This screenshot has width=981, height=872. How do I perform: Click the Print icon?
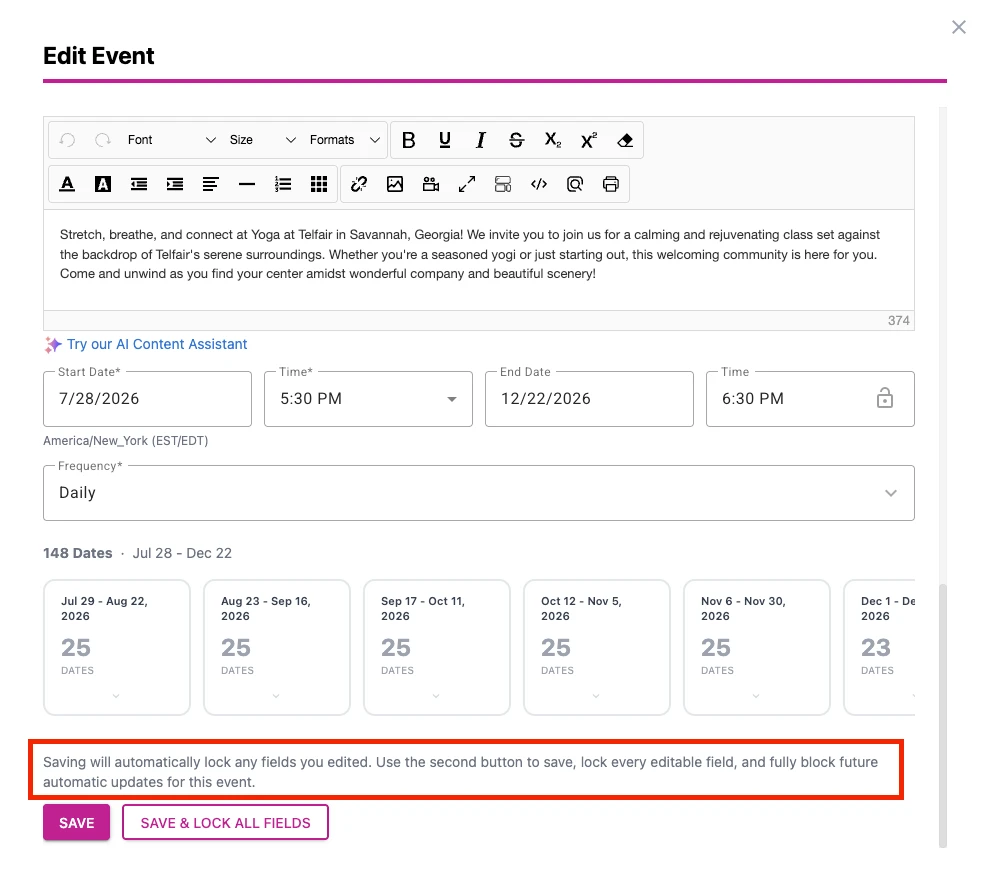pos(611,185)
